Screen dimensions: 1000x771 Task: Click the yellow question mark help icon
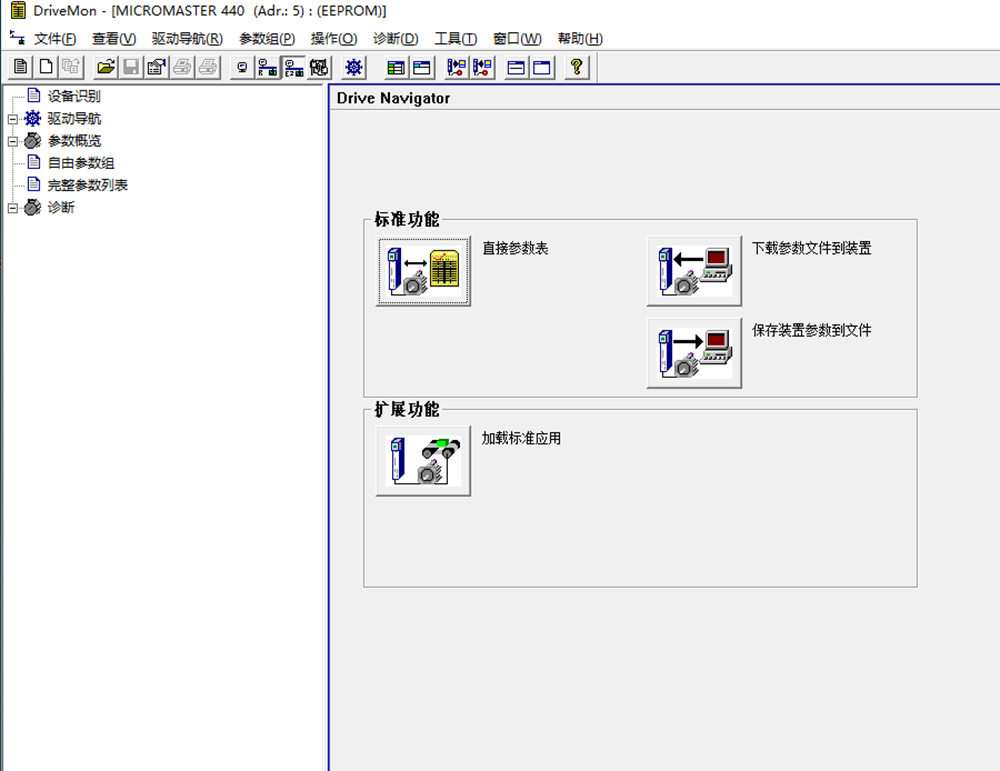click(x=576, y=68)
